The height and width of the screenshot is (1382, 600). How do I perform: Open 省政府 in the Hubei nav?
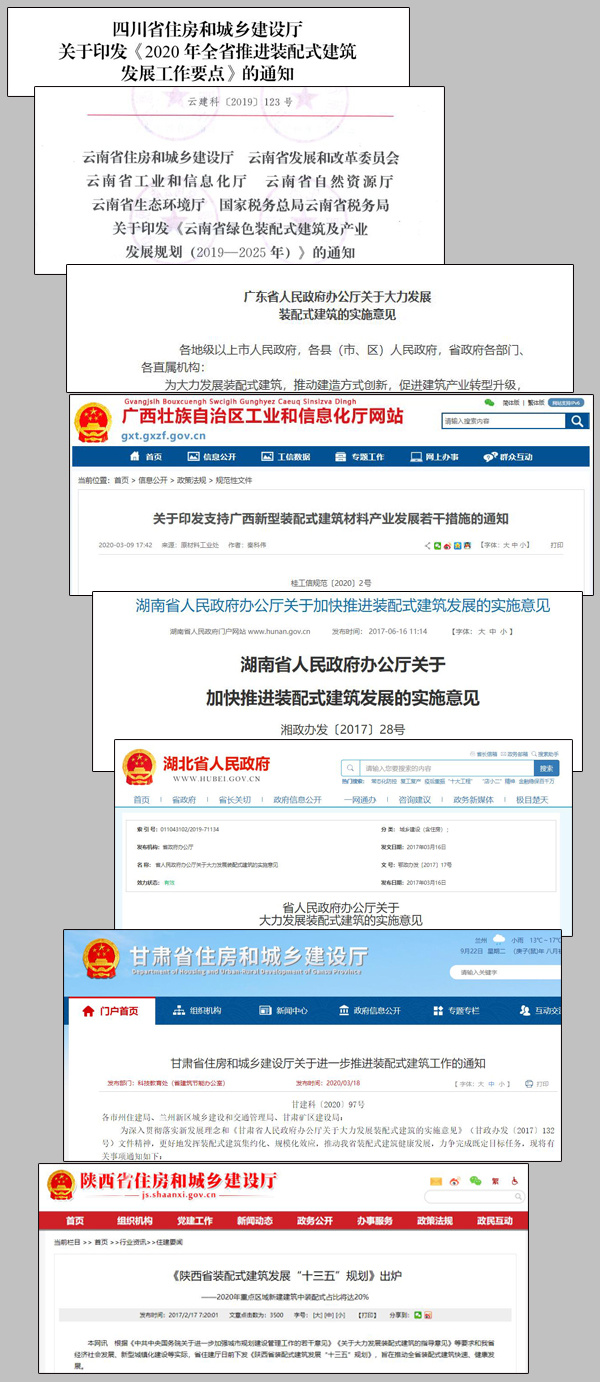(184, 800)
